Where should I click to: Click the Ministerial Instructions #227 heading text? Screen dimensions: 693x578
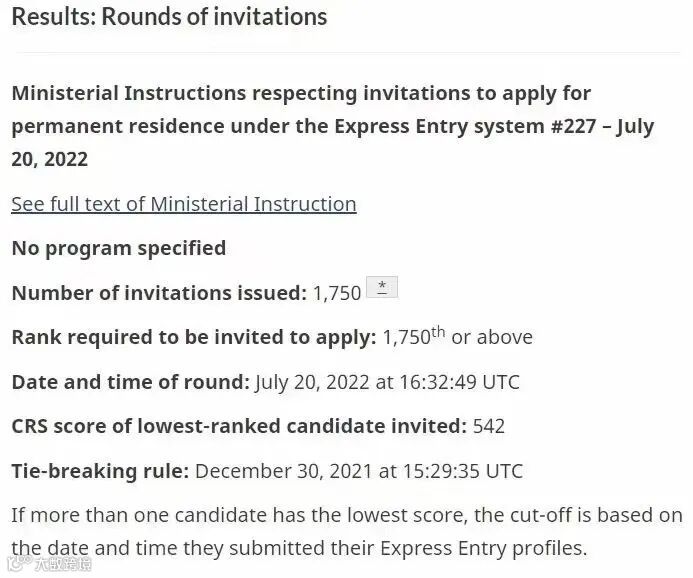[333, 126]
